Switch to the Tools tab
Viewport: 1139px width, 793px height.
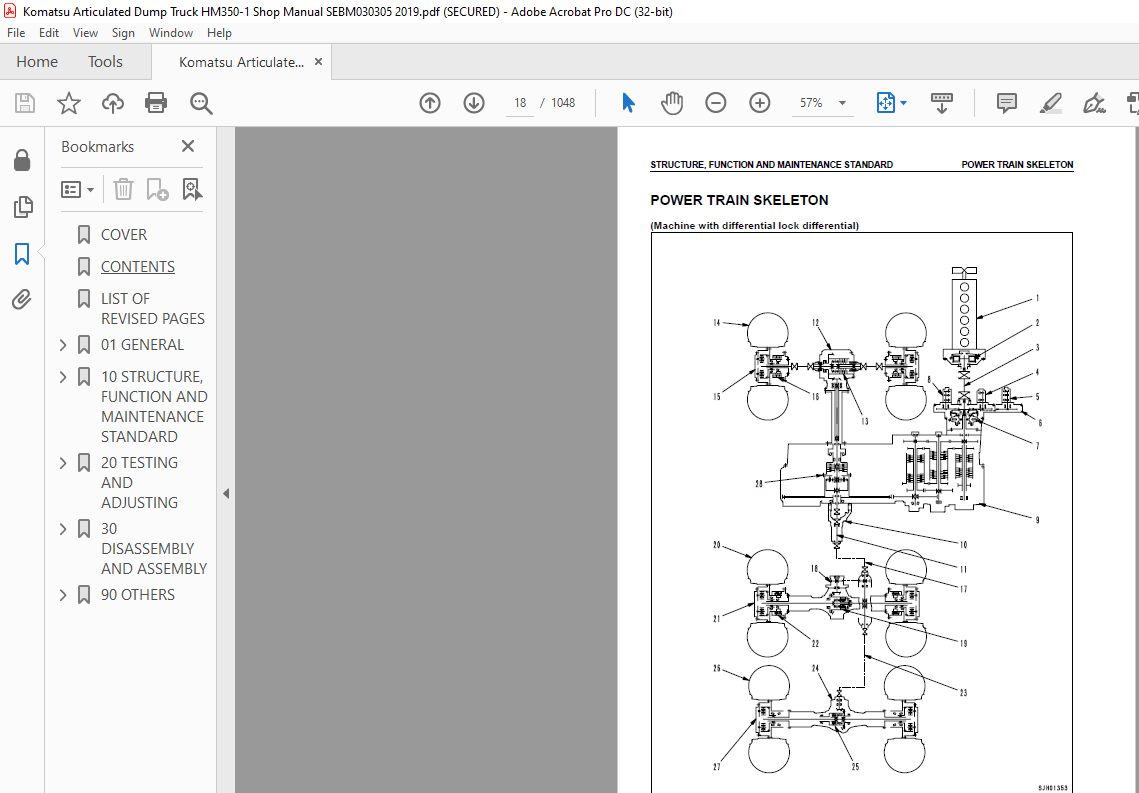[105, 62]
